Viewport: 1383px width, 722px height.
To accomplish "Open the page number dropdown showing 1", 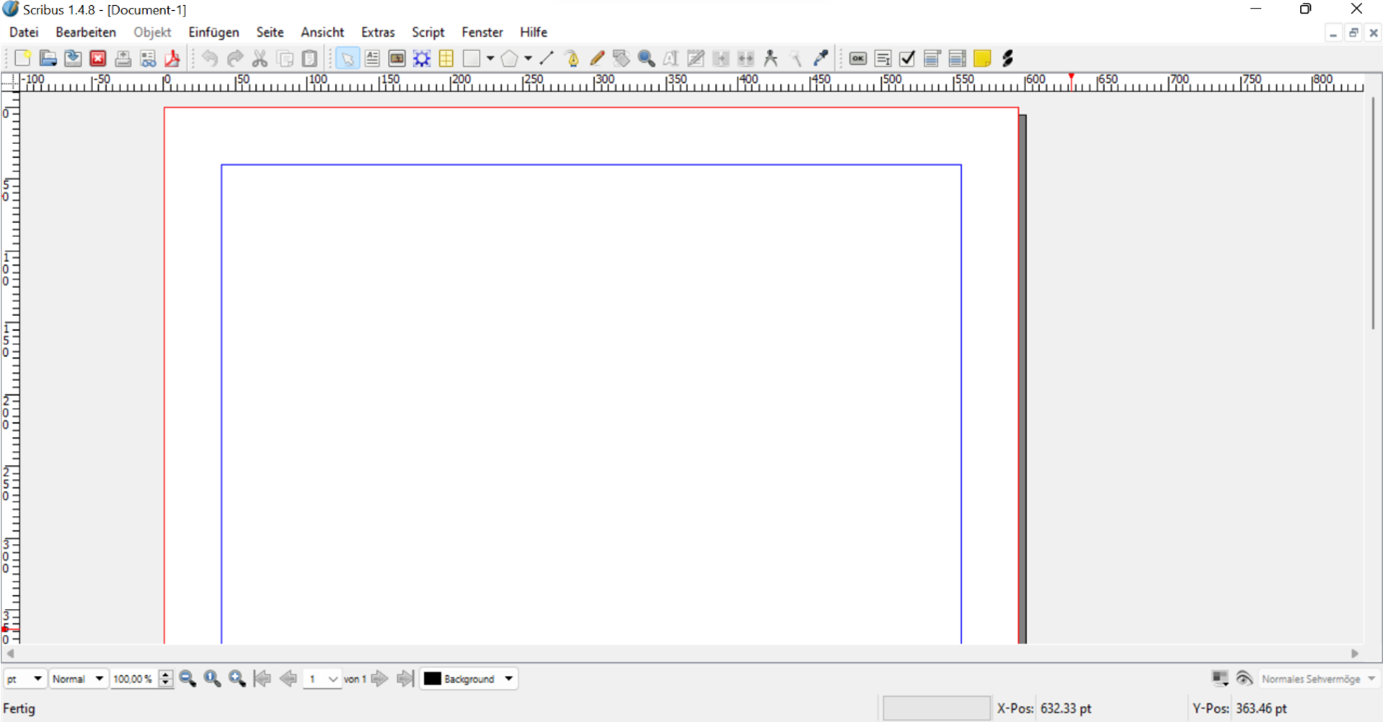I will pos(322,679).
